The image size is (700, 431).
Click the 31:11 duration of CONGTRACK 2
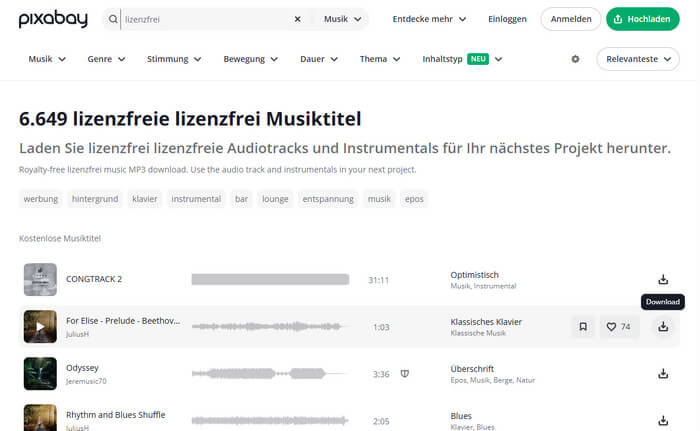(x=379, y=280)
